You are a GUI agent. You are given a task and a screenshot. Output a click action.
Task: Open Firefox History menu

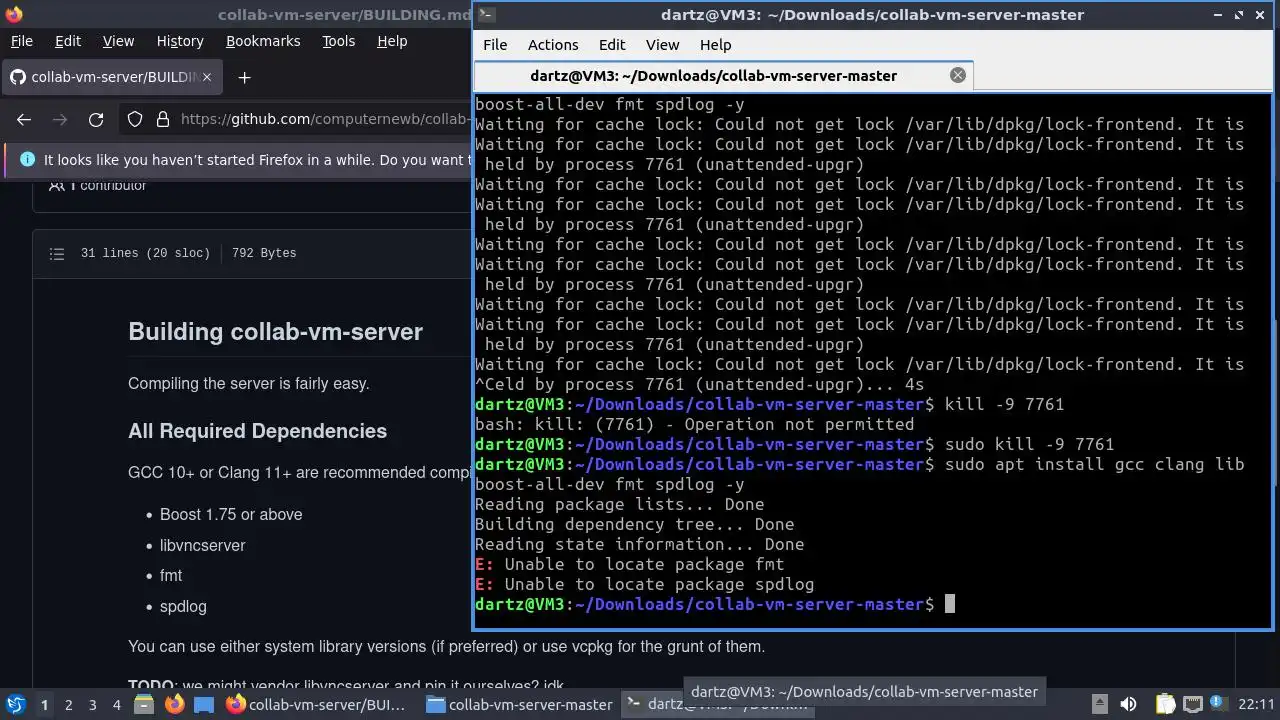(x=180, y=41)
